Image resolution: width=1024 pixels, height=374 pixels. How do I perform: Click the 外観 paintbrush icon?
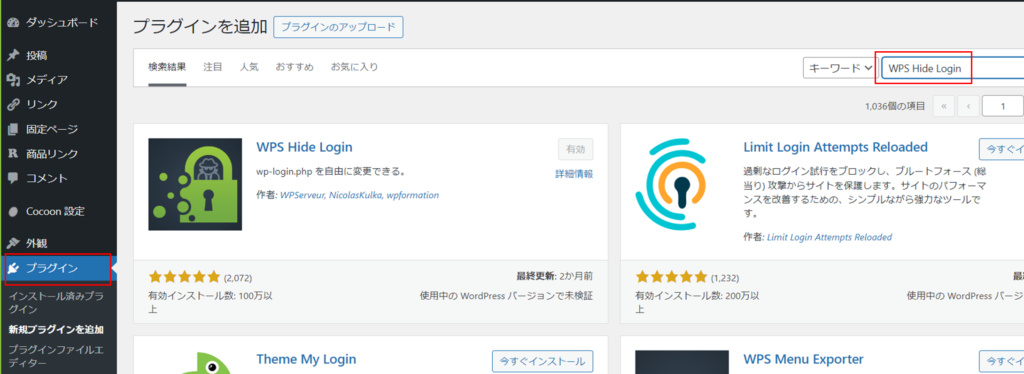pos(12,243)
